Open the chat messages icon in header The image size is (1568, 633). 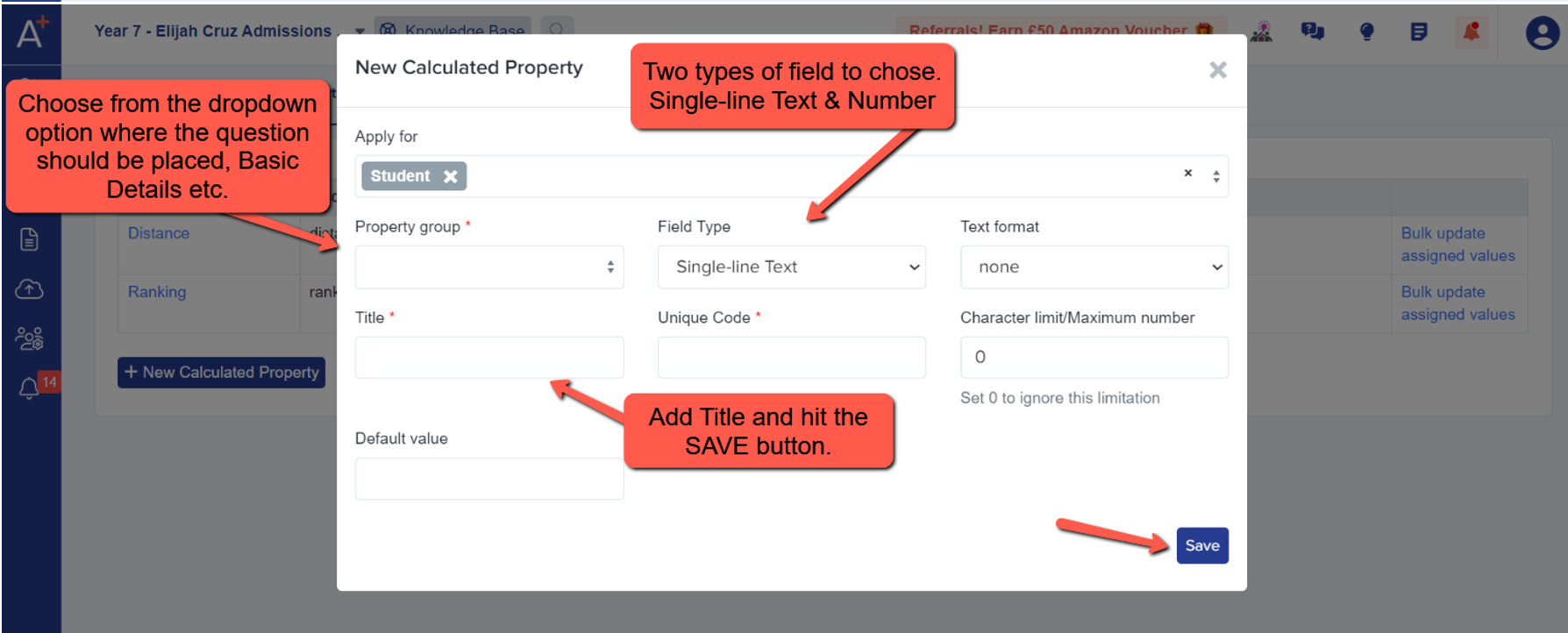[x=1313, y=32]
